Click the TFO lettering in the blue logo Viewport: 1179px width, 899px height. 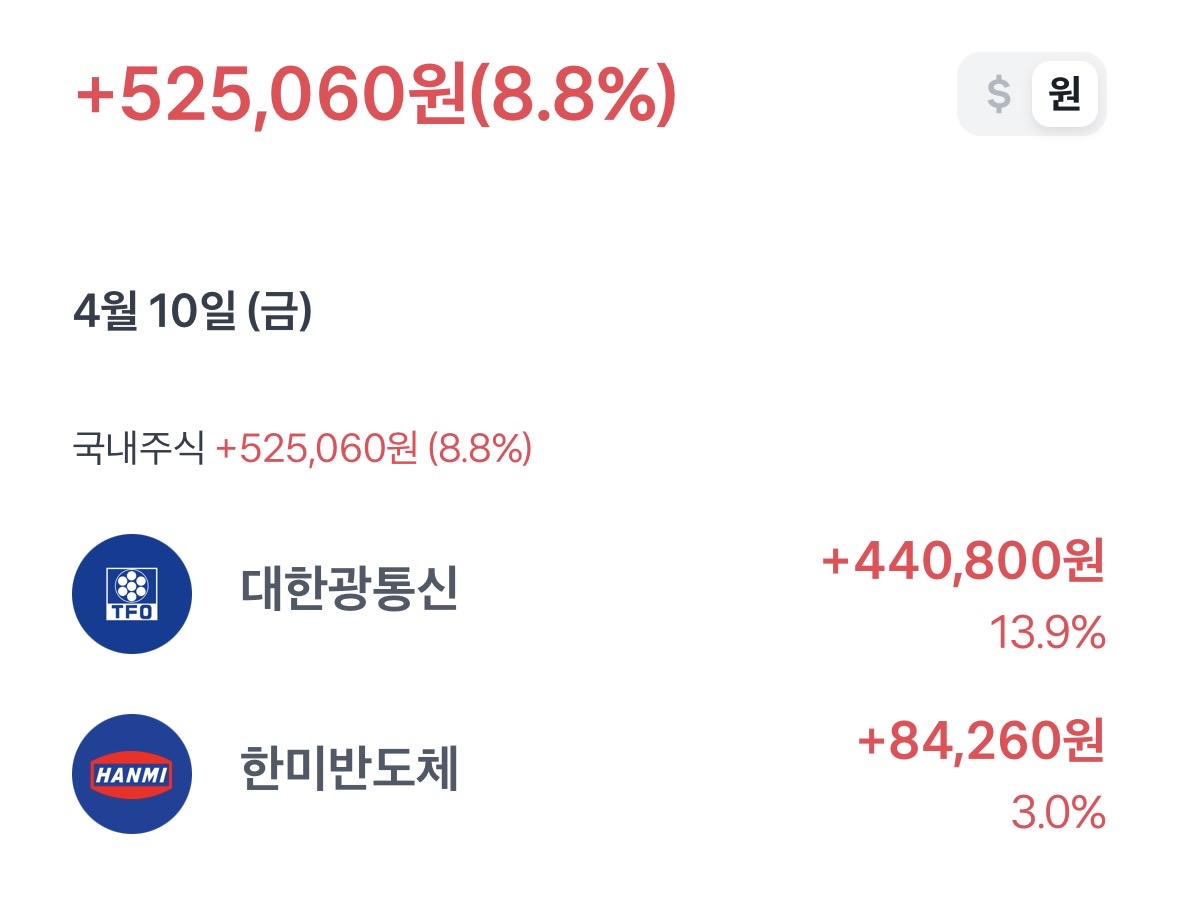pyautogui.click(x=132, y=610)
